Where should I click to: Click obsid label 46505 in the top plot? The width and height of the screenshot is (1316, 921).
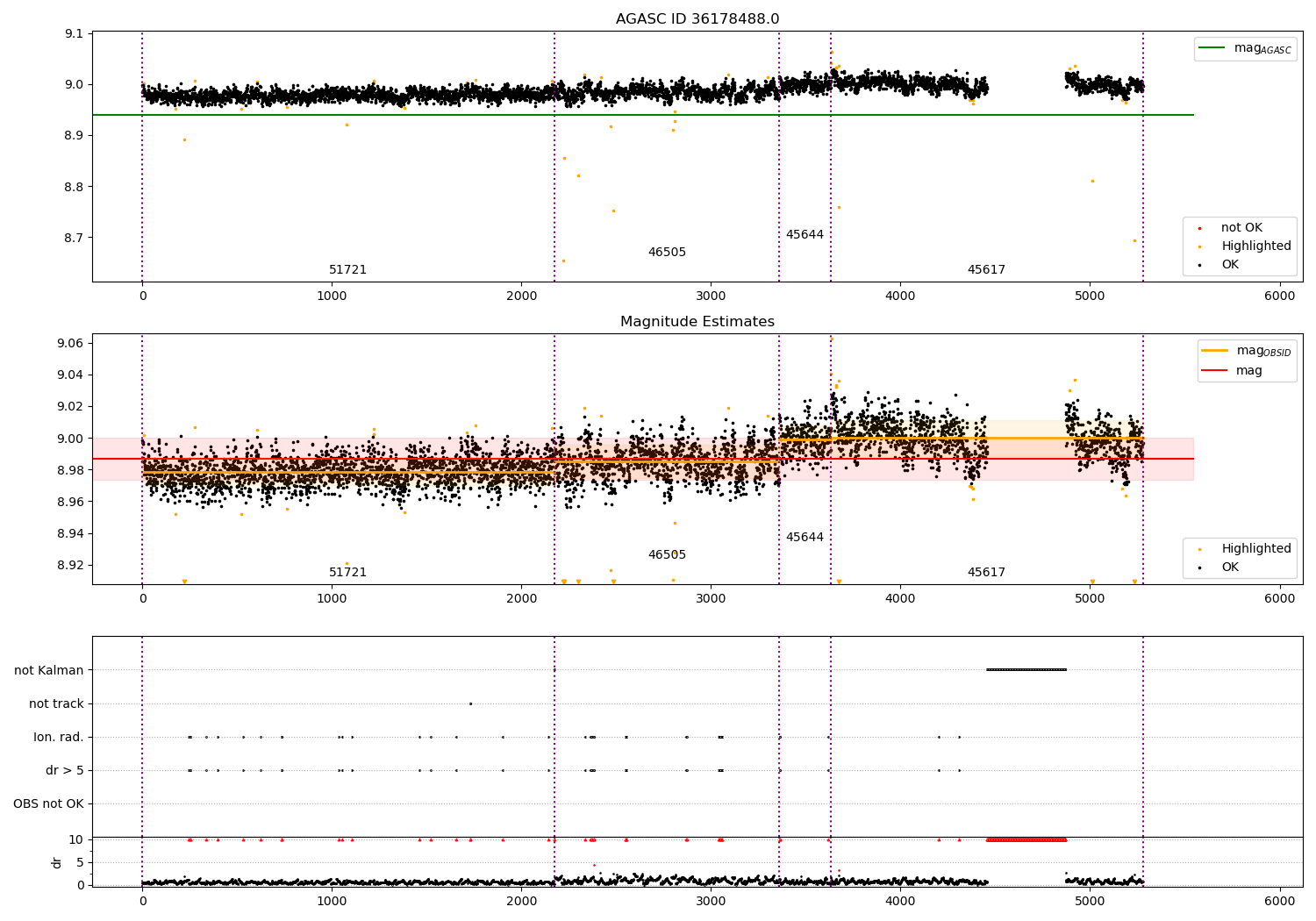point(667,253)
